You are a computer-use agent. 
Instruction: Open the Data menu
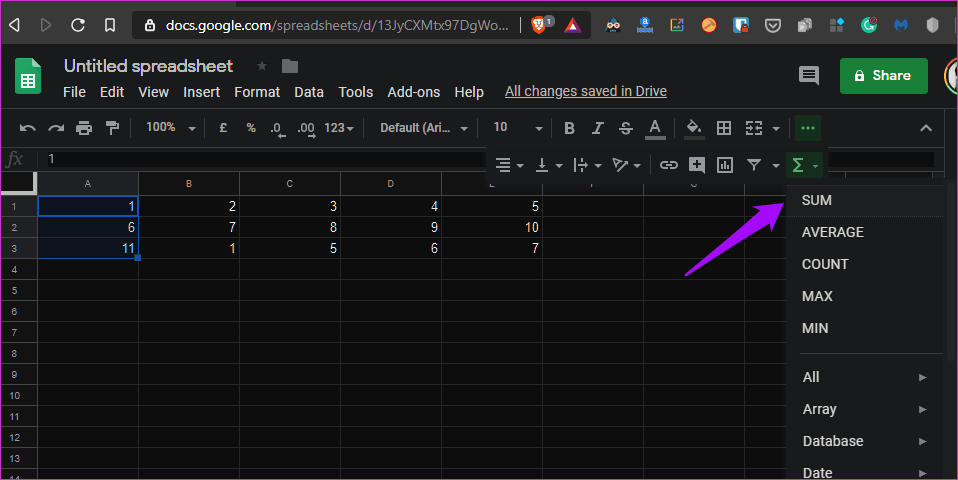tap(309, 92)
